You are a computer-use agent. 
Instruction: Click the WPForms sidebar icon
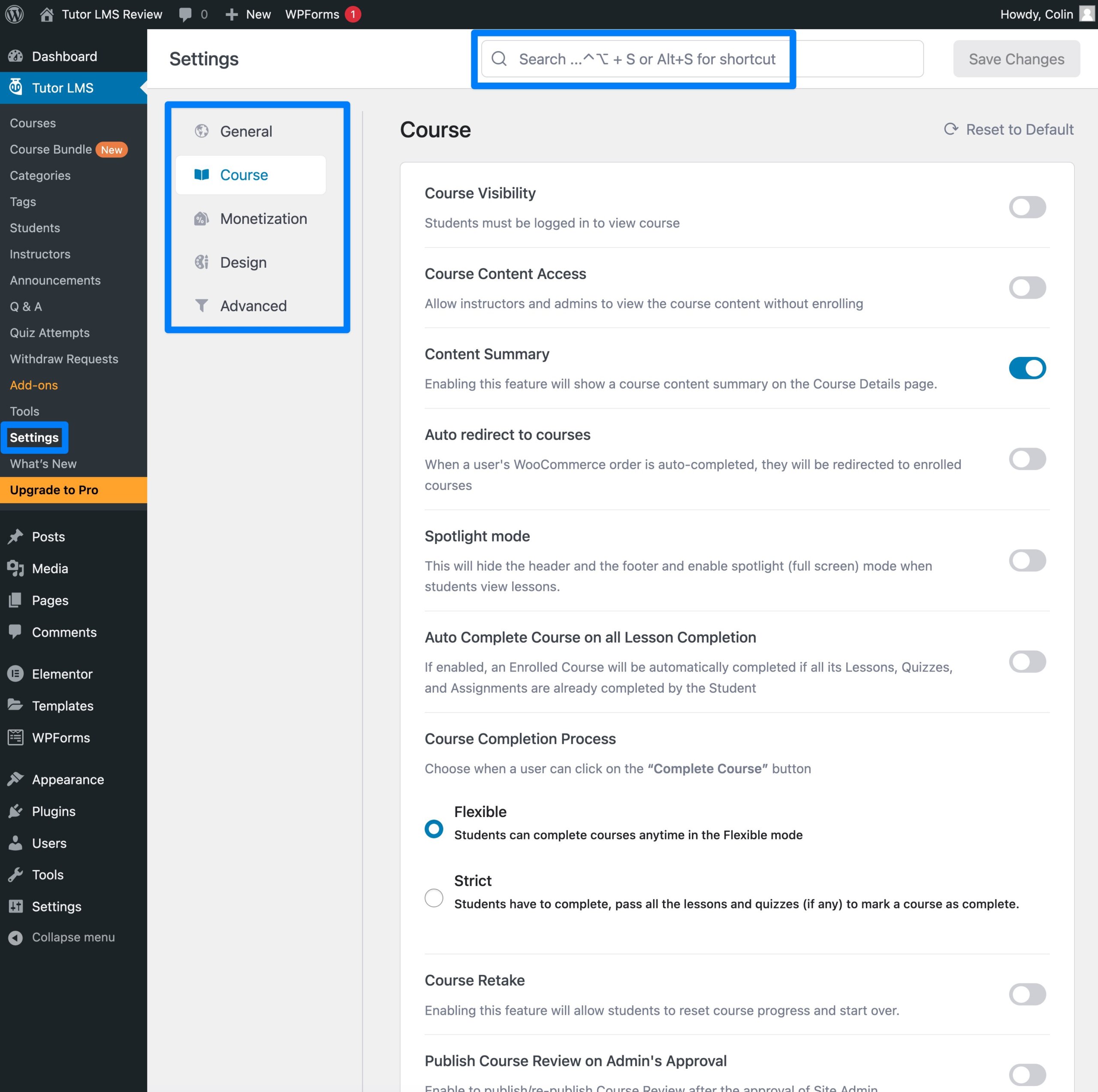tap(15, 737)
